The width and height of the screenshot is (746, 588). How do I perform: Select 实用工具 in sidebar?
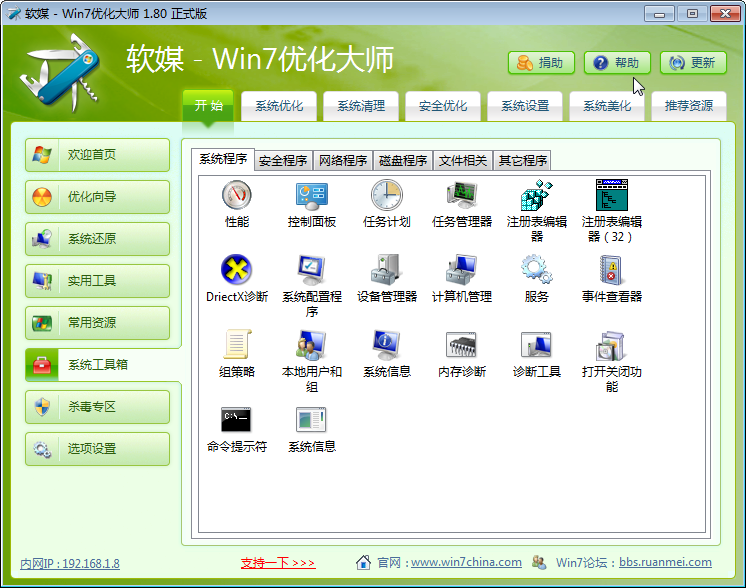tap(98, 280)
